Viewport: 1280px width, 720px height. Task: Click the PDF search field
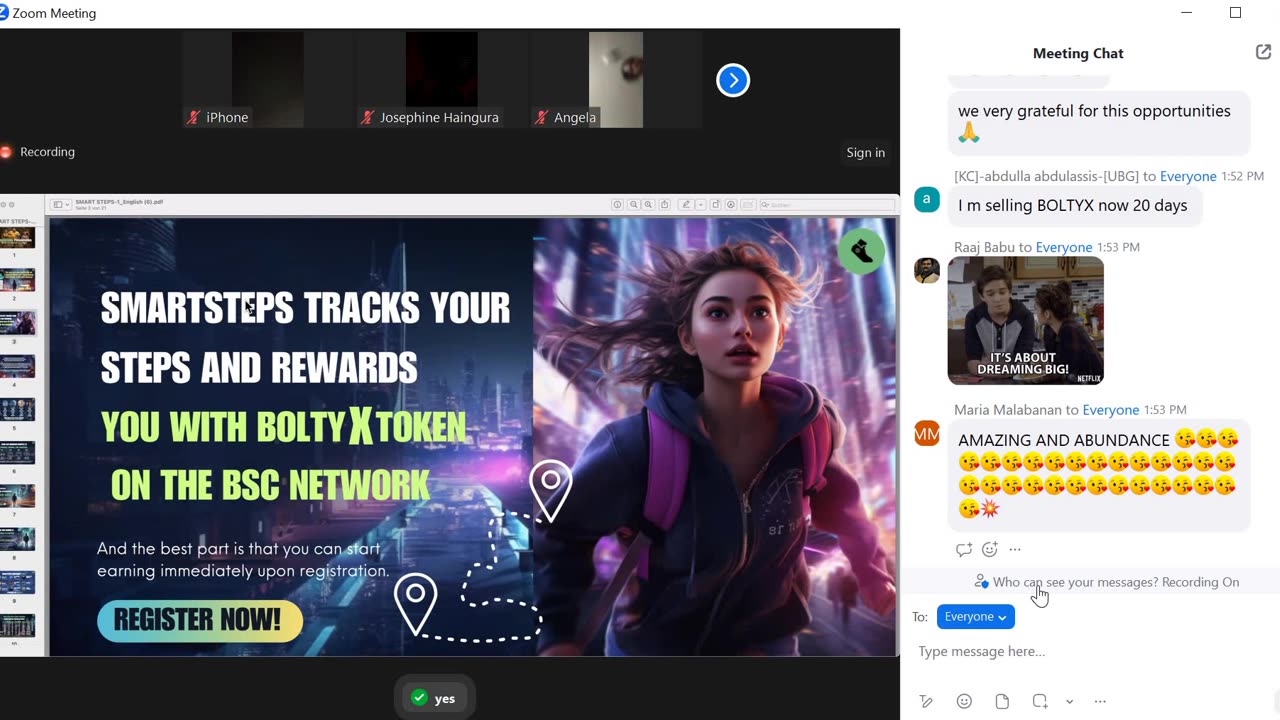[x=827, y=205]
